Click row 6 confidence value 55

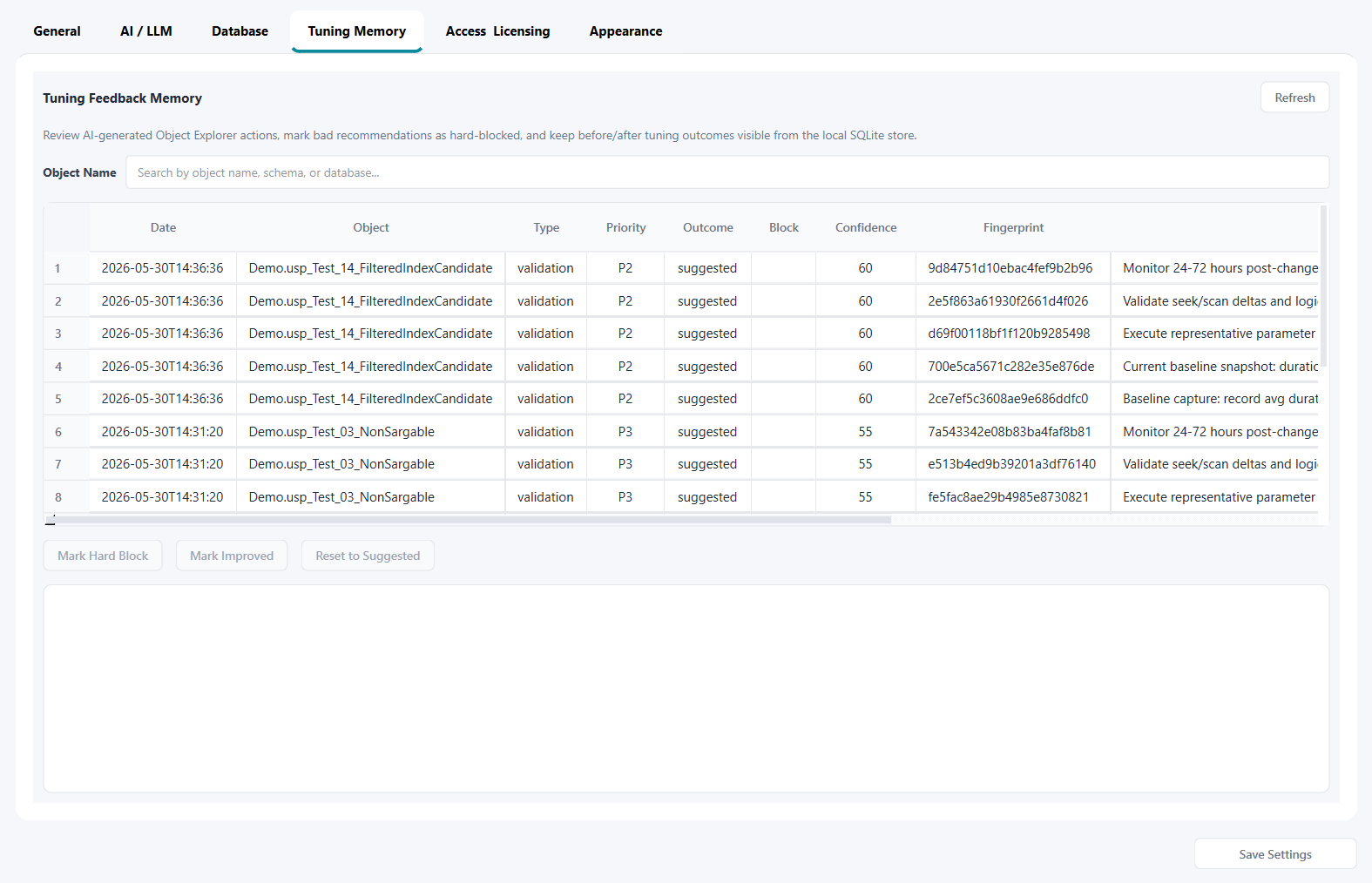866,432
